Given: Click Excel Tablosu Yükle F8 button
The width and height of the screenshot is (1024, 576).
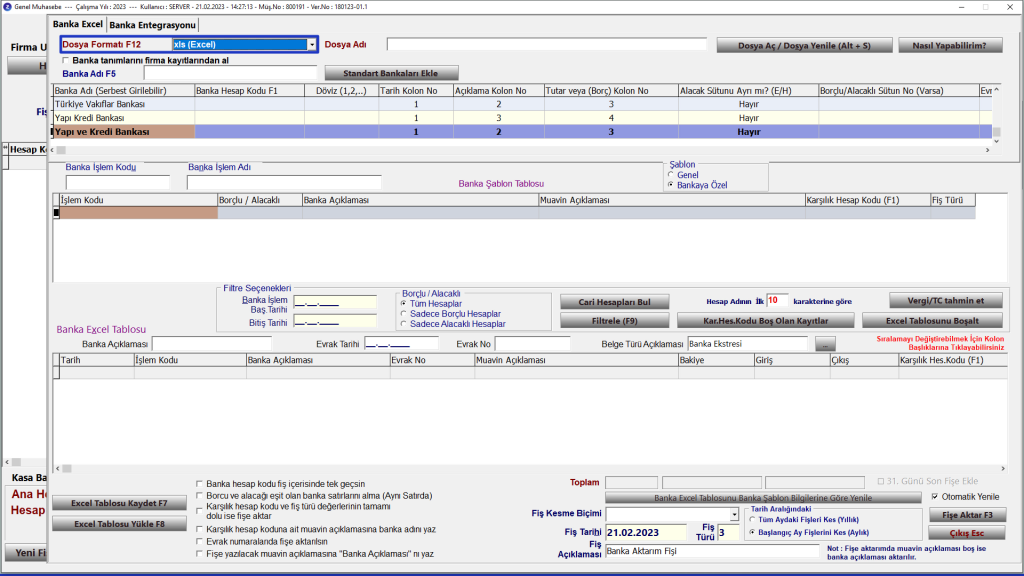Looking at the screenshot, I should pos(120,524).
